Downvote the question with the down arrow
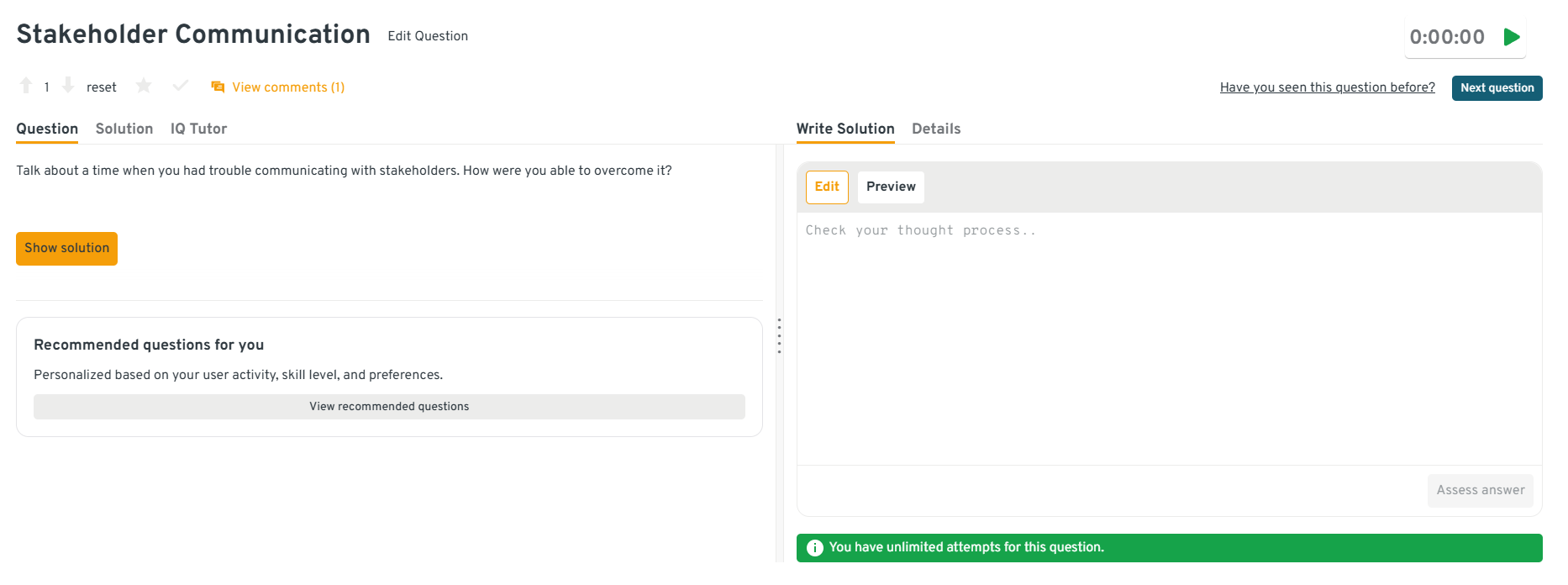1568x585 pixels. point(68,86)
